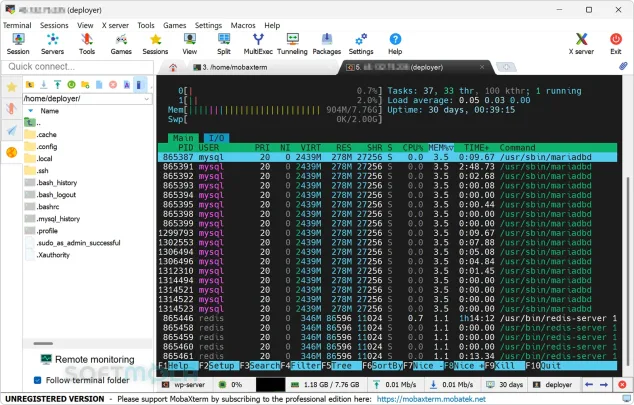Select the Split terminal icon
The image size is (634, 405).
point(224,44)
